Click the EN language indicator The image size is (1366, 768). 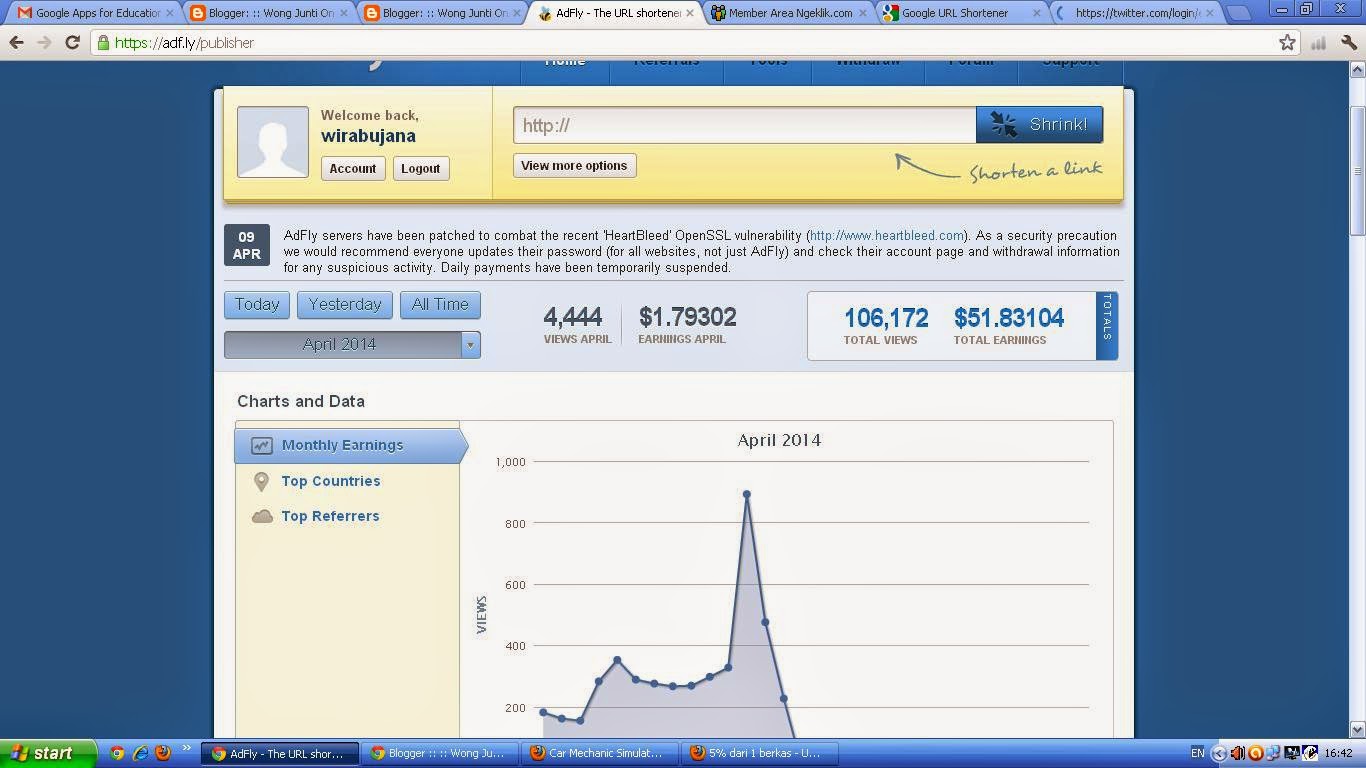click(1197, 753)
